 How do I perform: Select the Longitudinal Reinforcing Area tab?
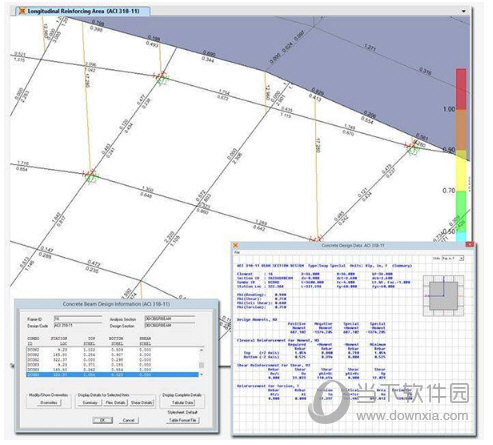(83, 11)
